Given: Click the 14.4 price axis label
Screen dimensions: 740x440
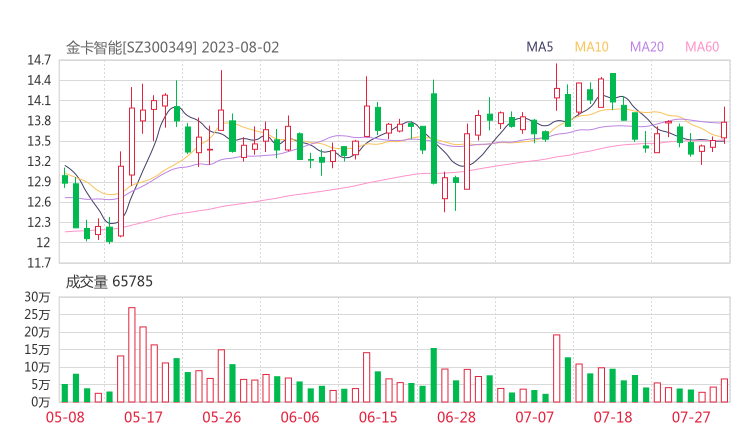Looking at the screenshot, I should (39, 80).
